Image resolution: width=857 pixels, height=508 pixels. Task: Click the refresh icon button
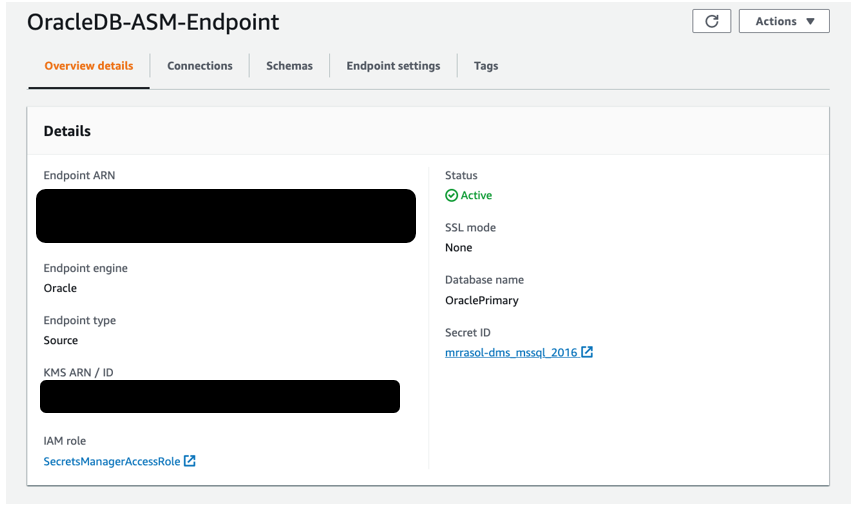pos(711,21)
